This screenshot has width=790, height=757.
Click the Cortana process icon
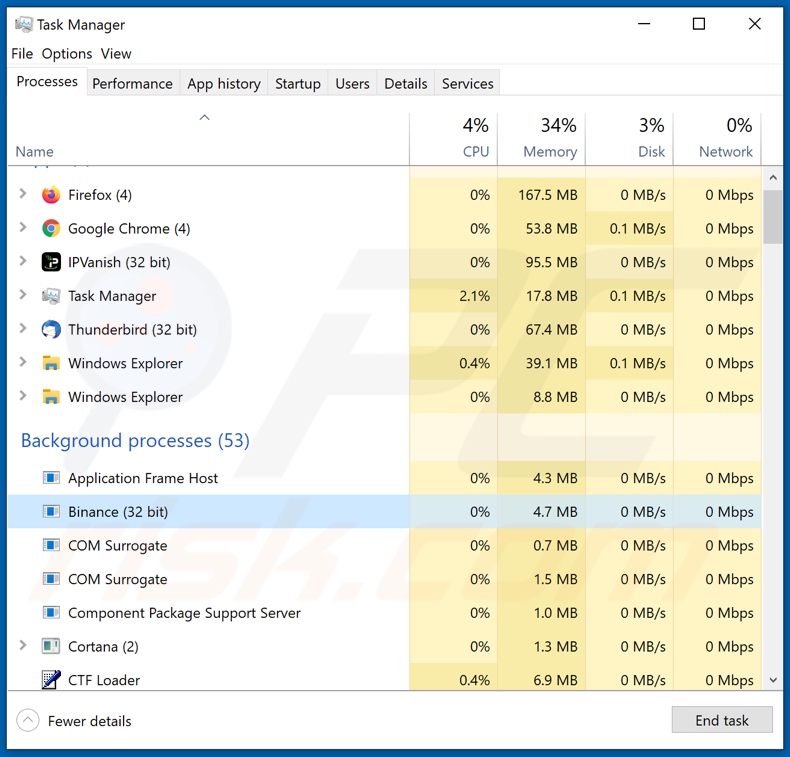[x=51, y=646]
